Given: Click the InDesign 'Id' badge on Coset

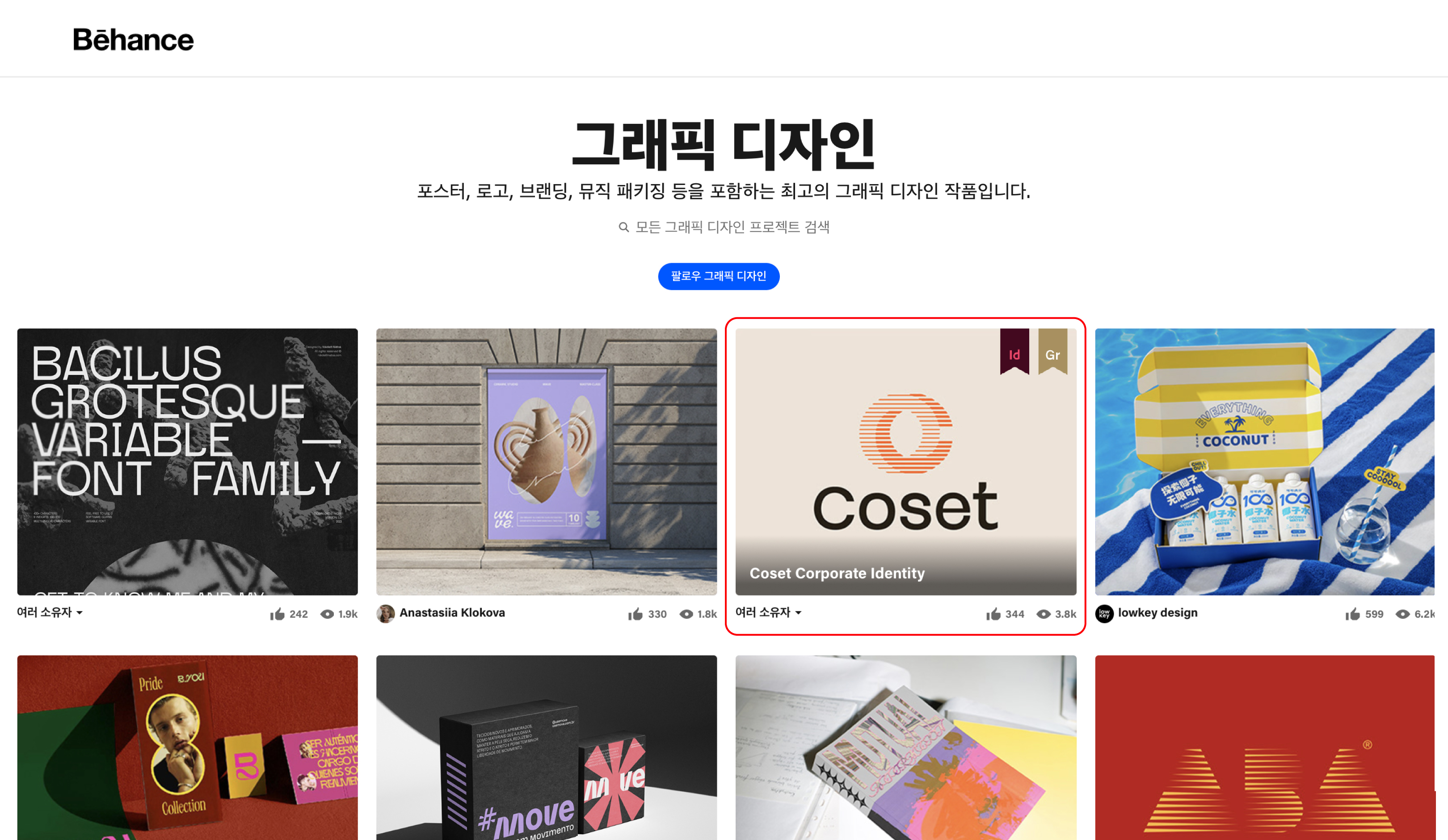Looking at the screenshot, I should pos(1014,352).
